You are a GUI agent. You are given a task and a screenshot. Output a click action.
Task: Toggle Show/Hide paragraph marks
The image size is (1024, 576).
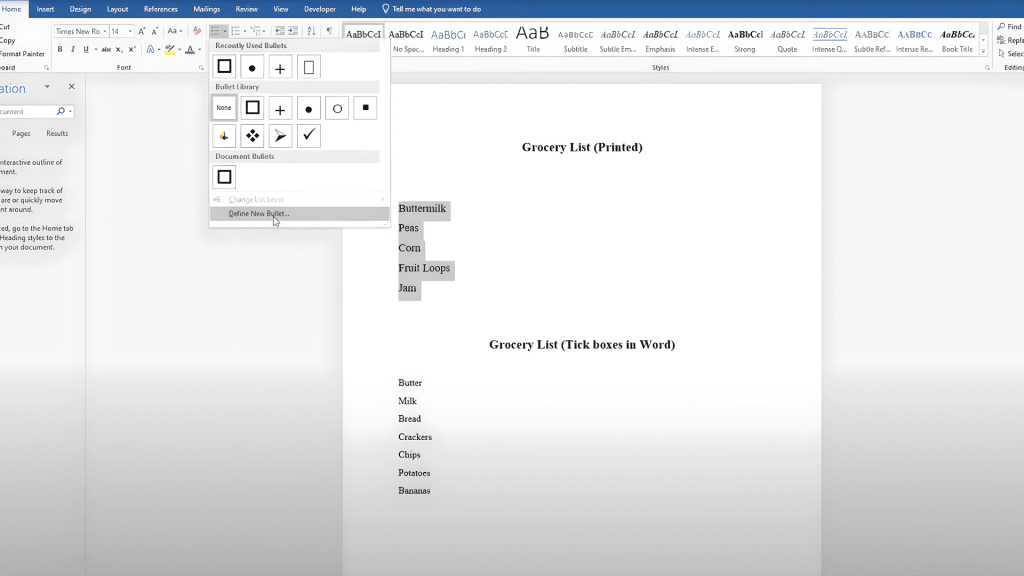pyautogui.click(x=329, y=31)
